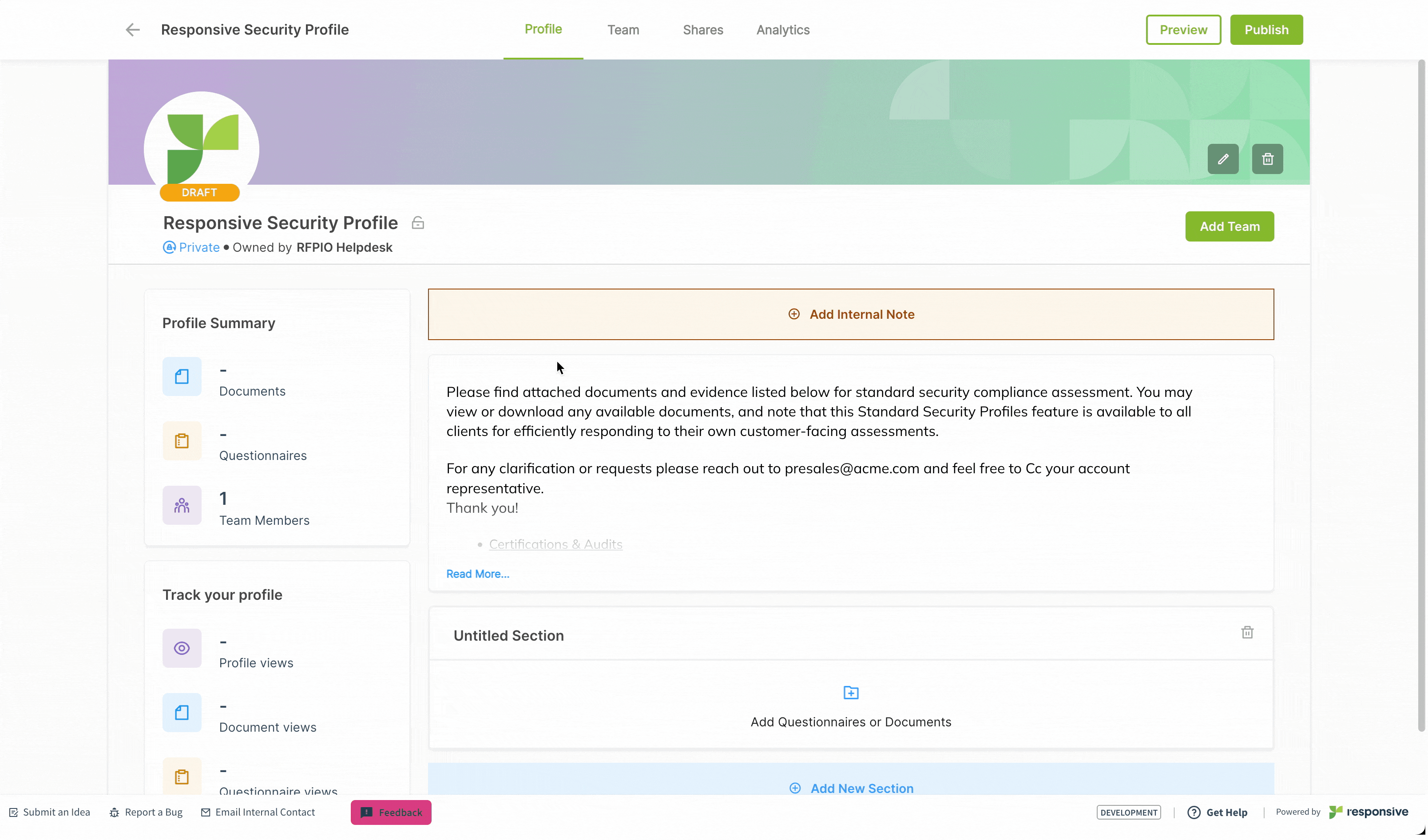The width and height of the screenshot is (1428, 840).
Task: Click the Submit an Idea icon
Action: pyautogui.click(x=14, y=813)
